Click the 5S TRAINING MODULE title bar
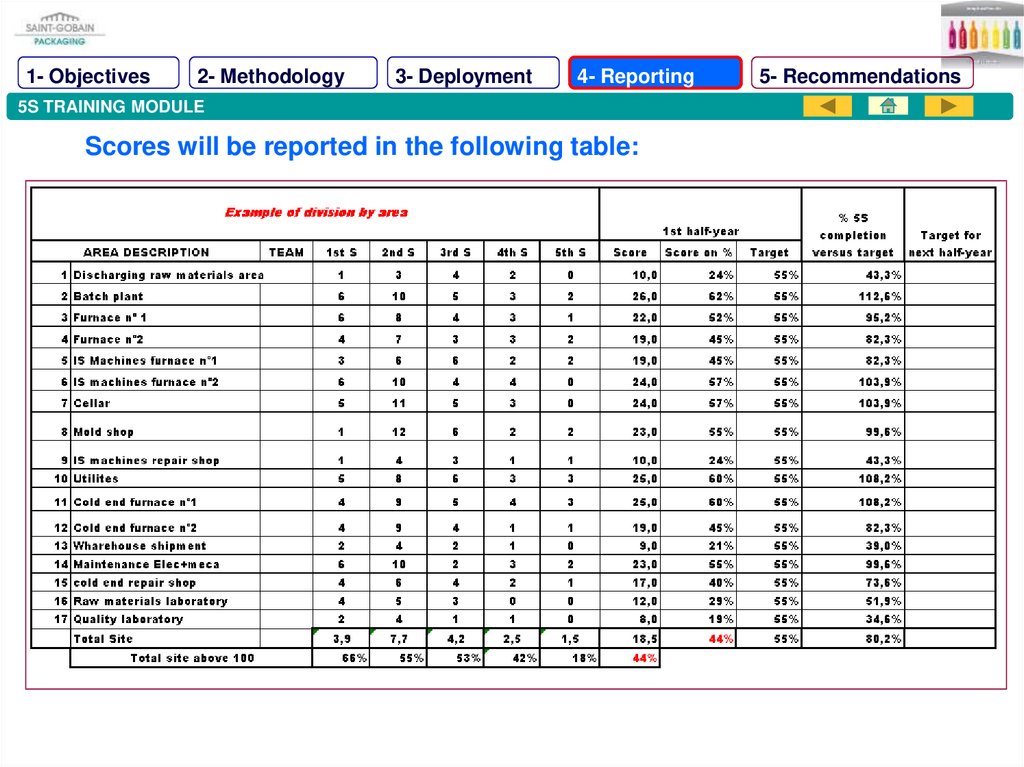Viewport: 1024px width, 767px height. 400,107
